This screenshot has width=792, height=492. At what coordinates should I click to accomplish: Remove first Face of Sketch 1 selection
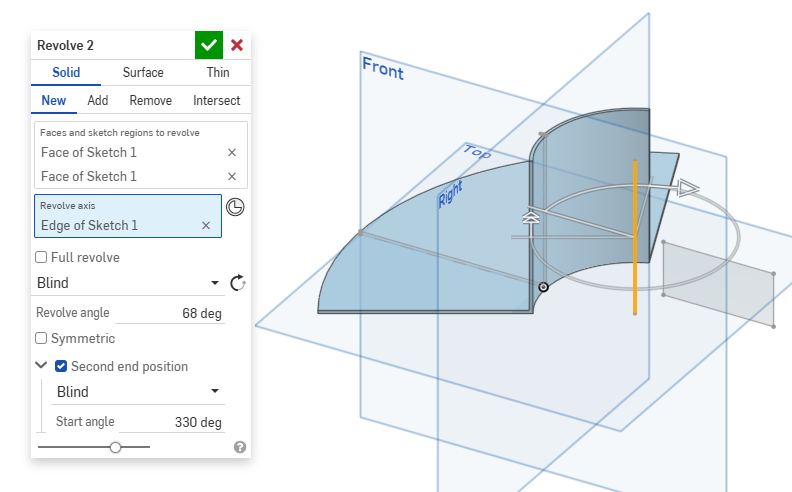click(232, 152)
